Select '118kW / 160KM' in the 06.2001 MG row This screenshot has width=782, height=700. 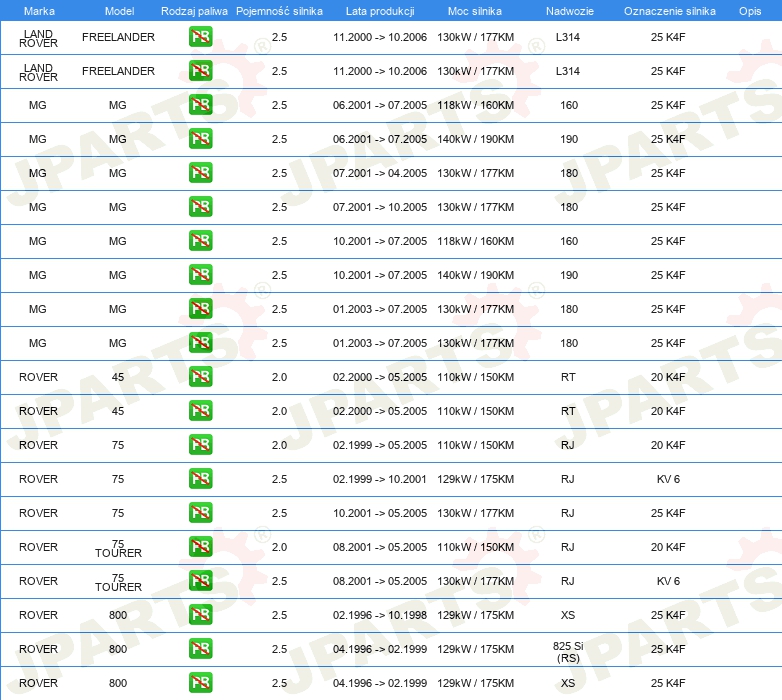476,105
